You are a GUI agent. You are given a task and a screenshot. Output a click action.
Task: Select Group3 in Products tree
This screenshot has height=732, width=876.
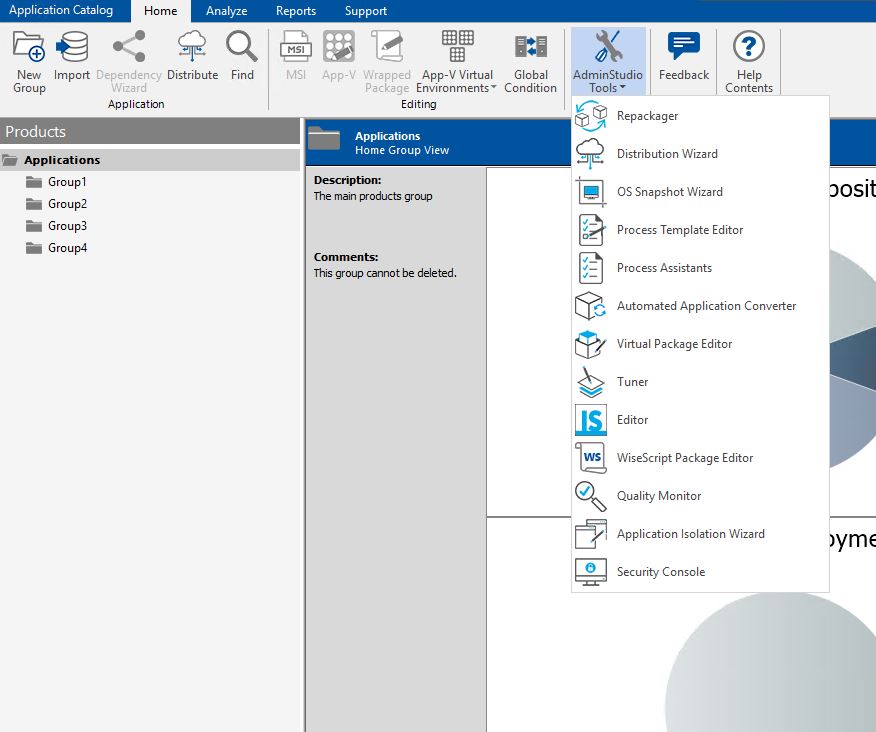[67, 226]
